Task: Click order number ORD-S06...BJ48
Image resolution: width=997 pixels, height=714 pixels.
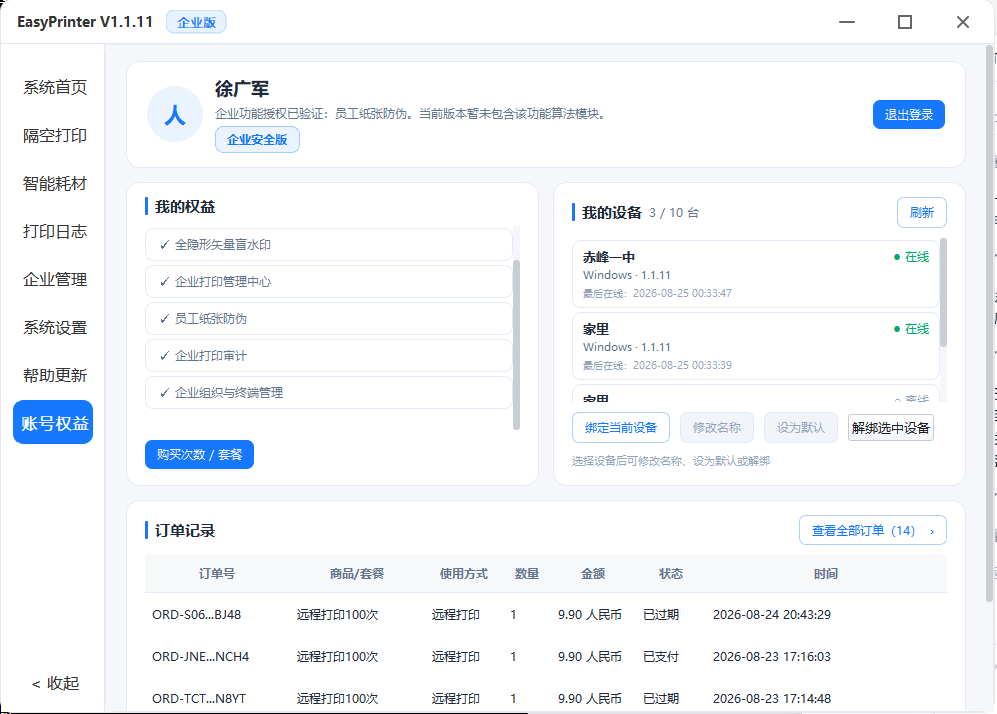Action: click(x=196, y=615)
